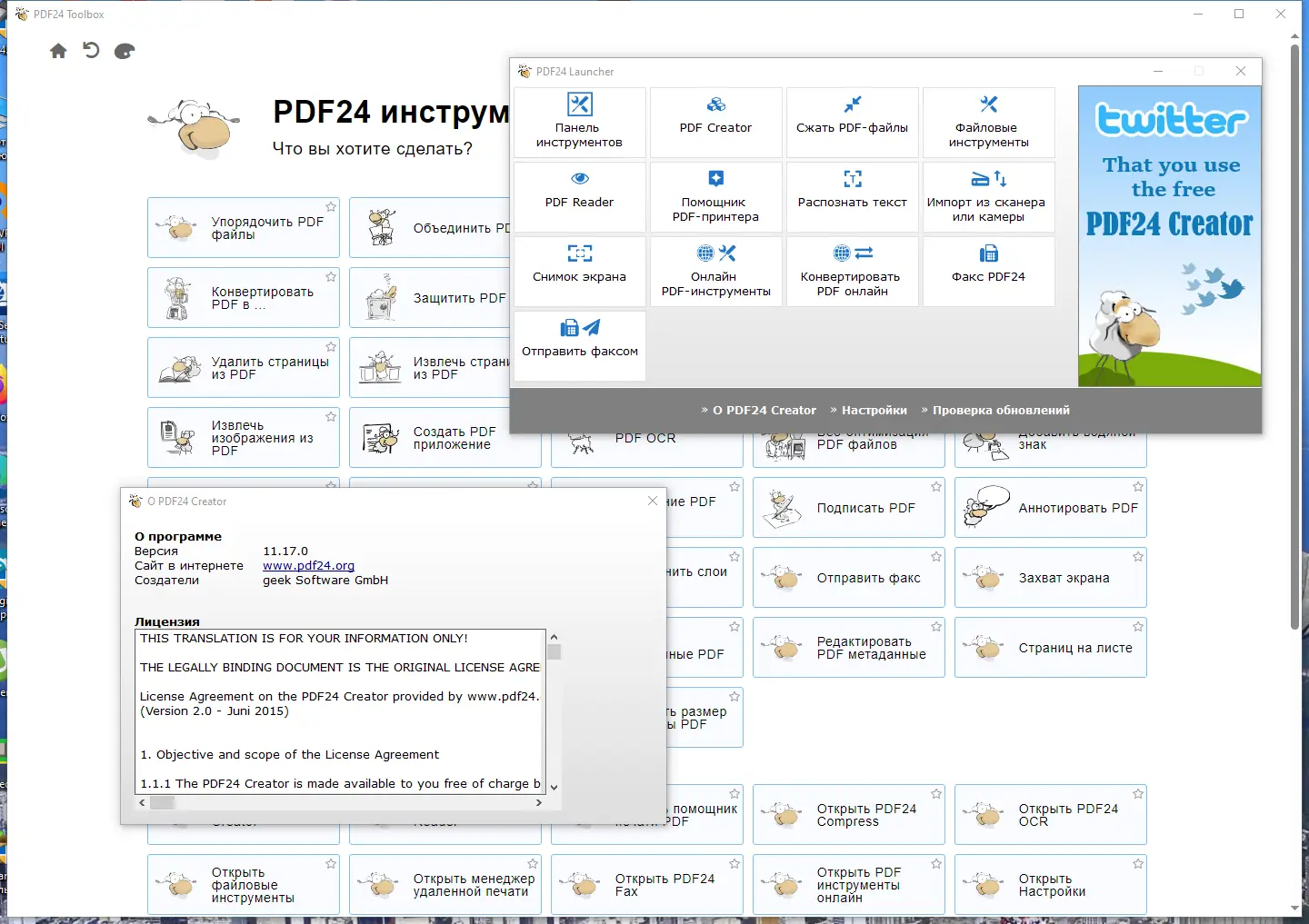Open the color theme palette icon
1309x924 pixels.
point(125,51)
